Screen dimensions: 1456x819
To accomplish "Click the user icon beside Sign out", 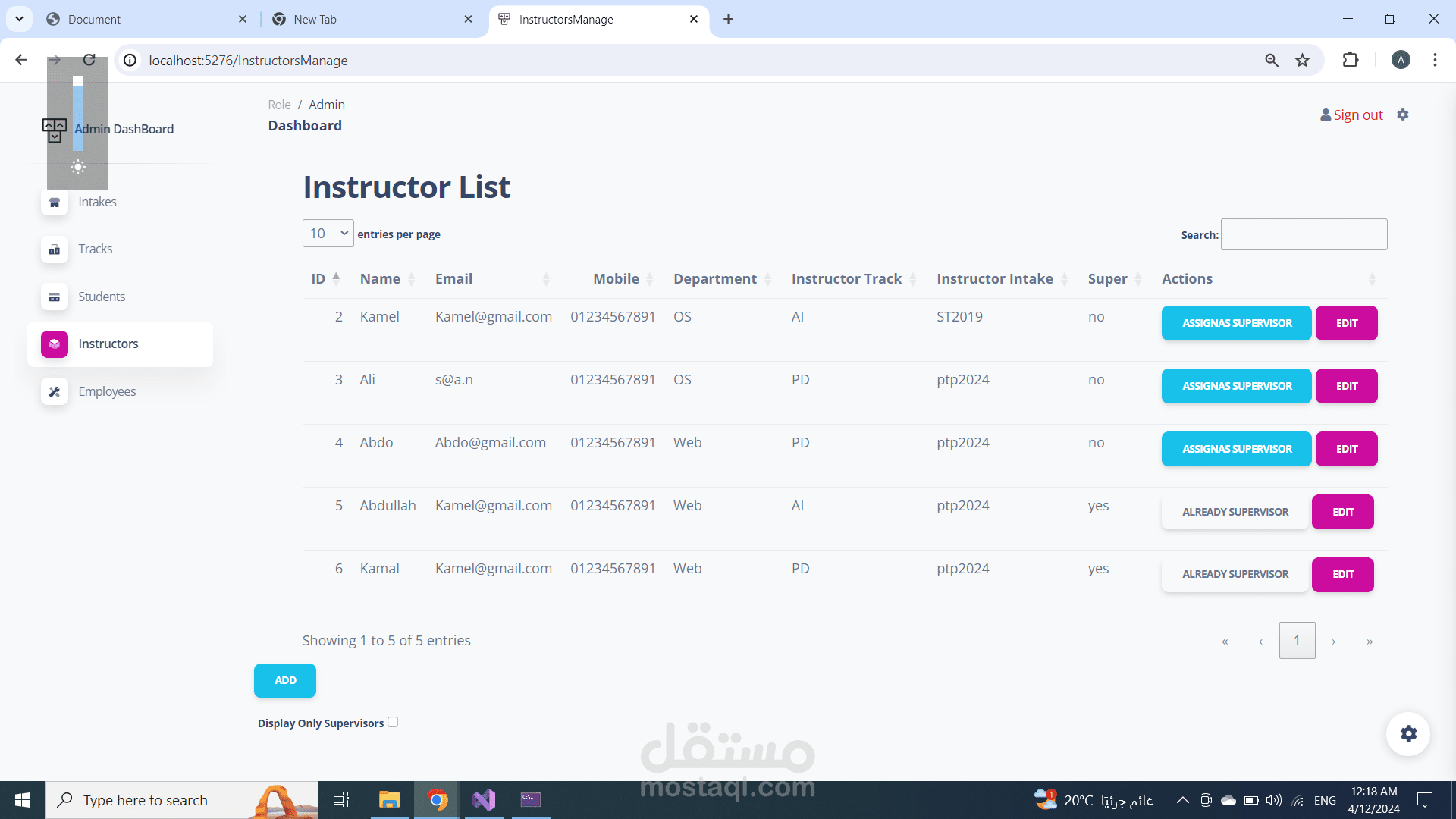I will click(1326, 115).
